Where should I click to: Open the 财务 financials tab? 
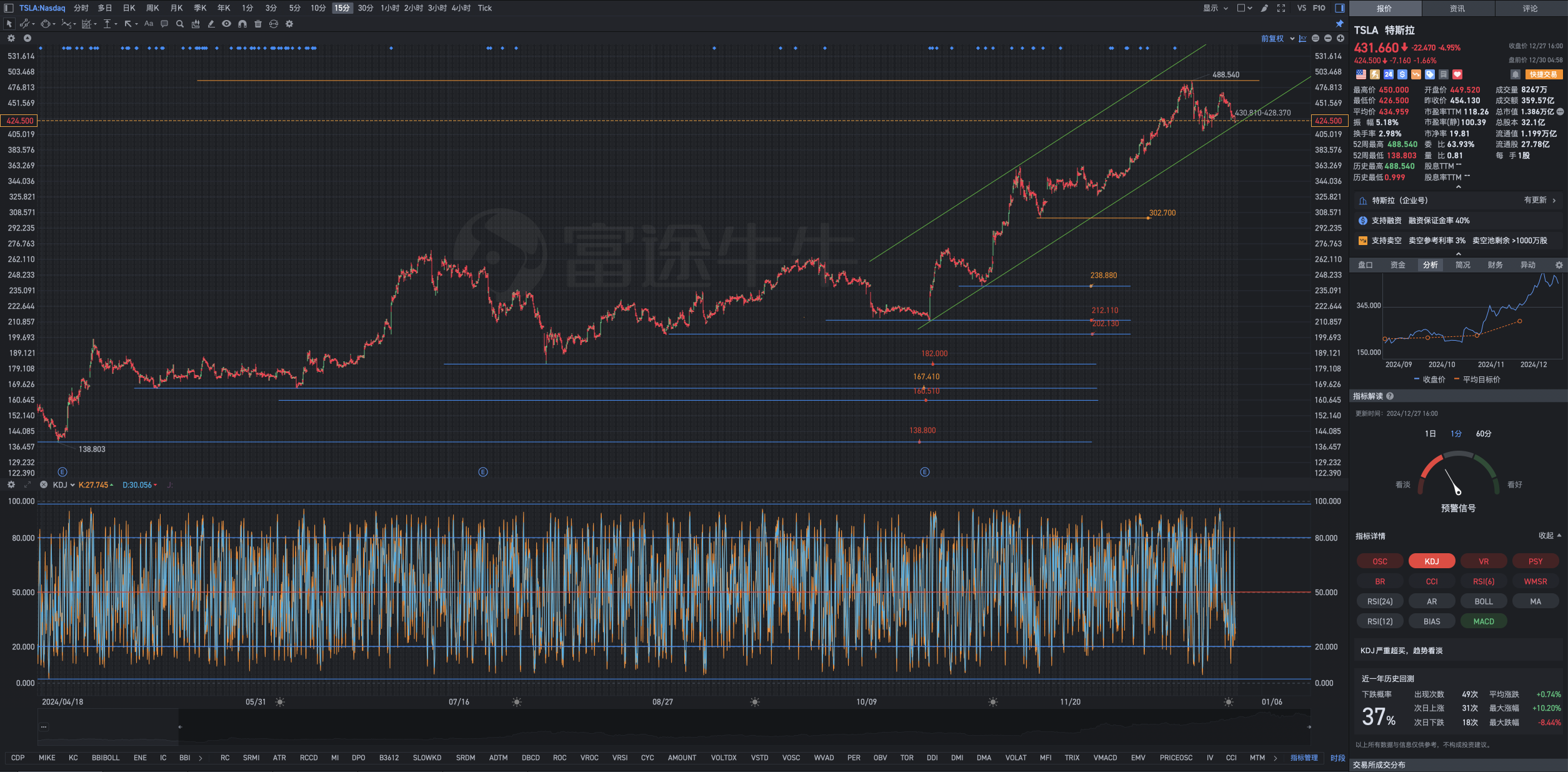pyautogui.click(x=1495, y=265)
